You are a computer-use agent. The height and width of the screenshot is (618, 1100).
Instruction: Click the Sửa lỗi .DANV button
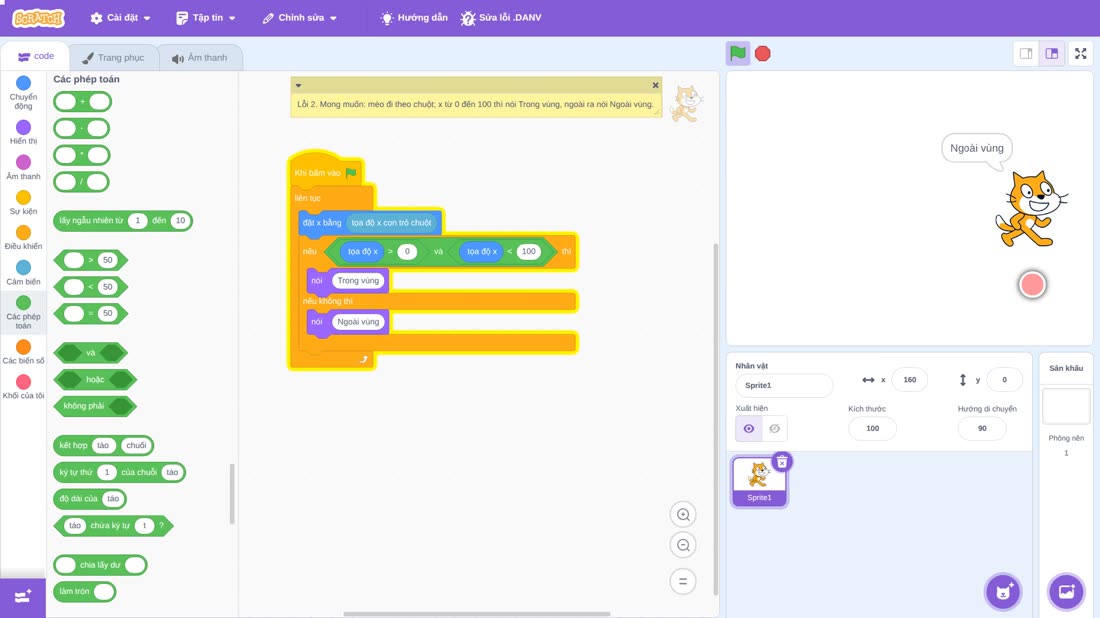tap(501, 18)
